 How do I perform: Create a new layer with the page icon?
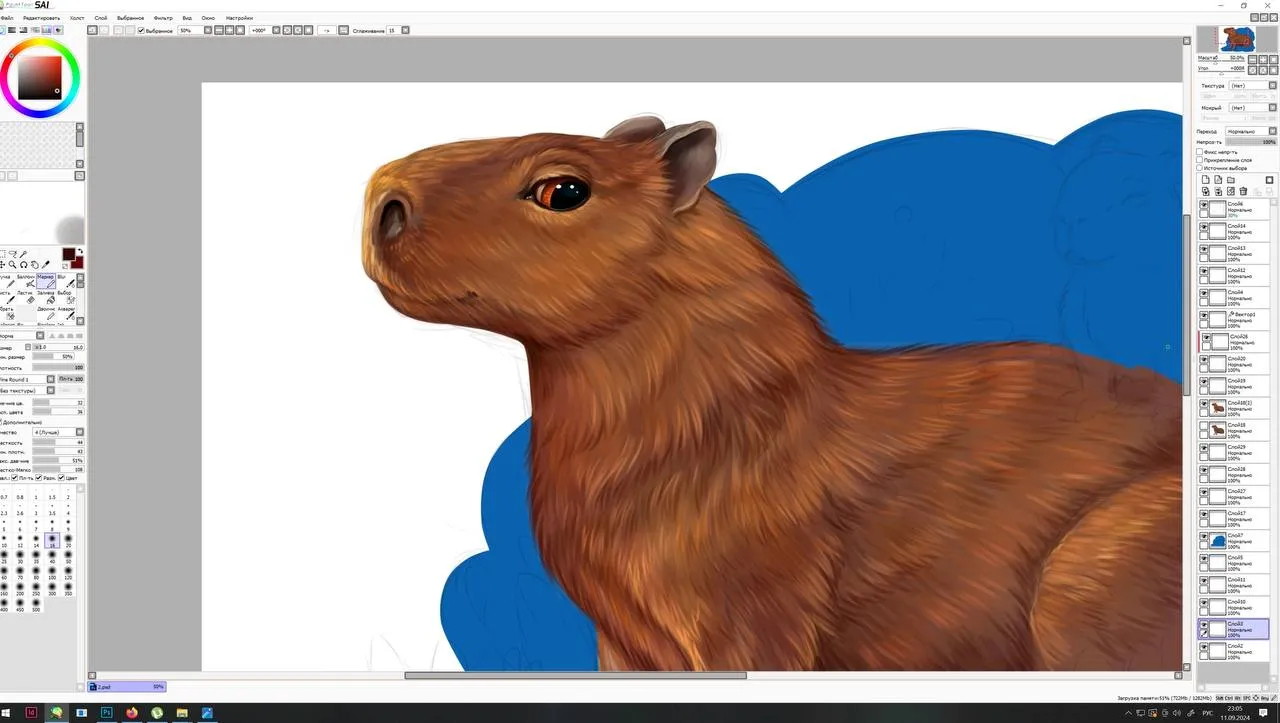(x=1206, y=180)
